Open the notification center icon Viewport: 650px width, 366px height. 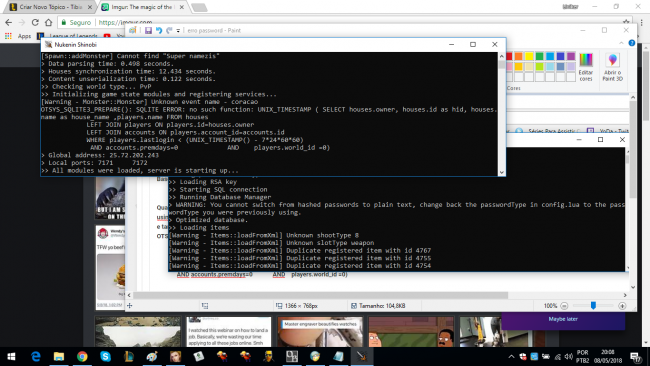coord(635,356)
